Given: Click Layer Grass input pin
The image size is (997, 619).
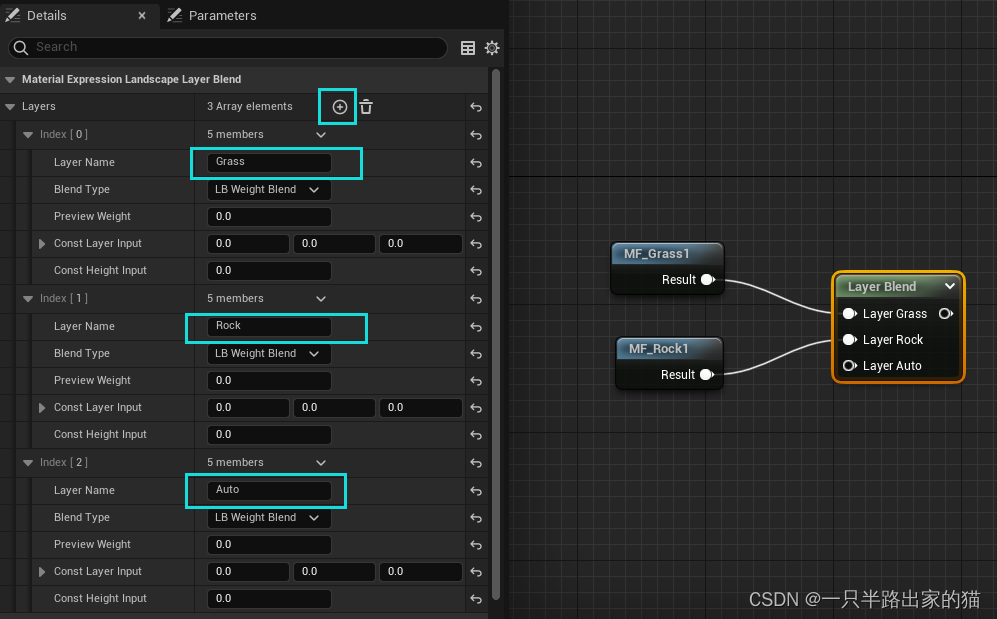Looking at the screenshot, I should point(849,313).
